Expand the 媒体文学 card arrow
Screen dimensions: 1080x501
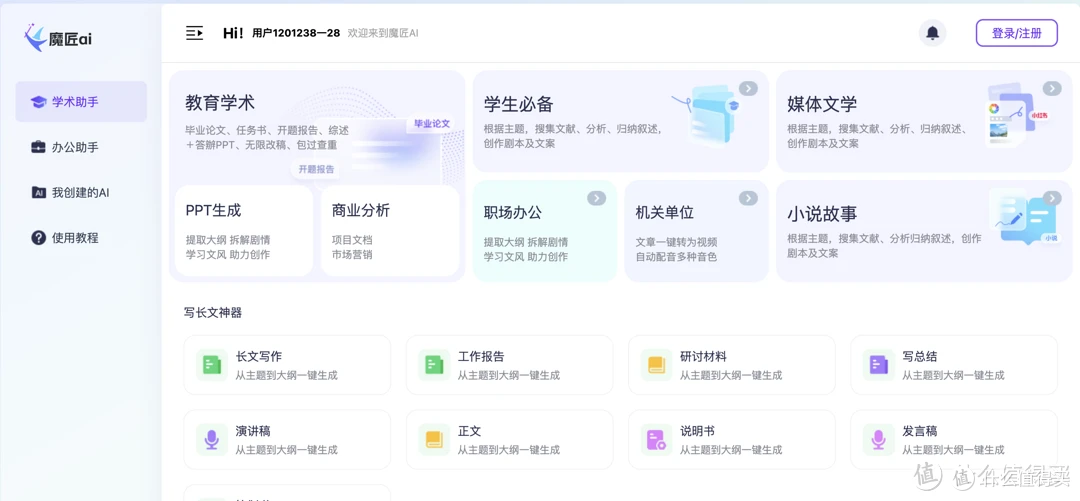pyautogui.click(x=1052, y=88)
